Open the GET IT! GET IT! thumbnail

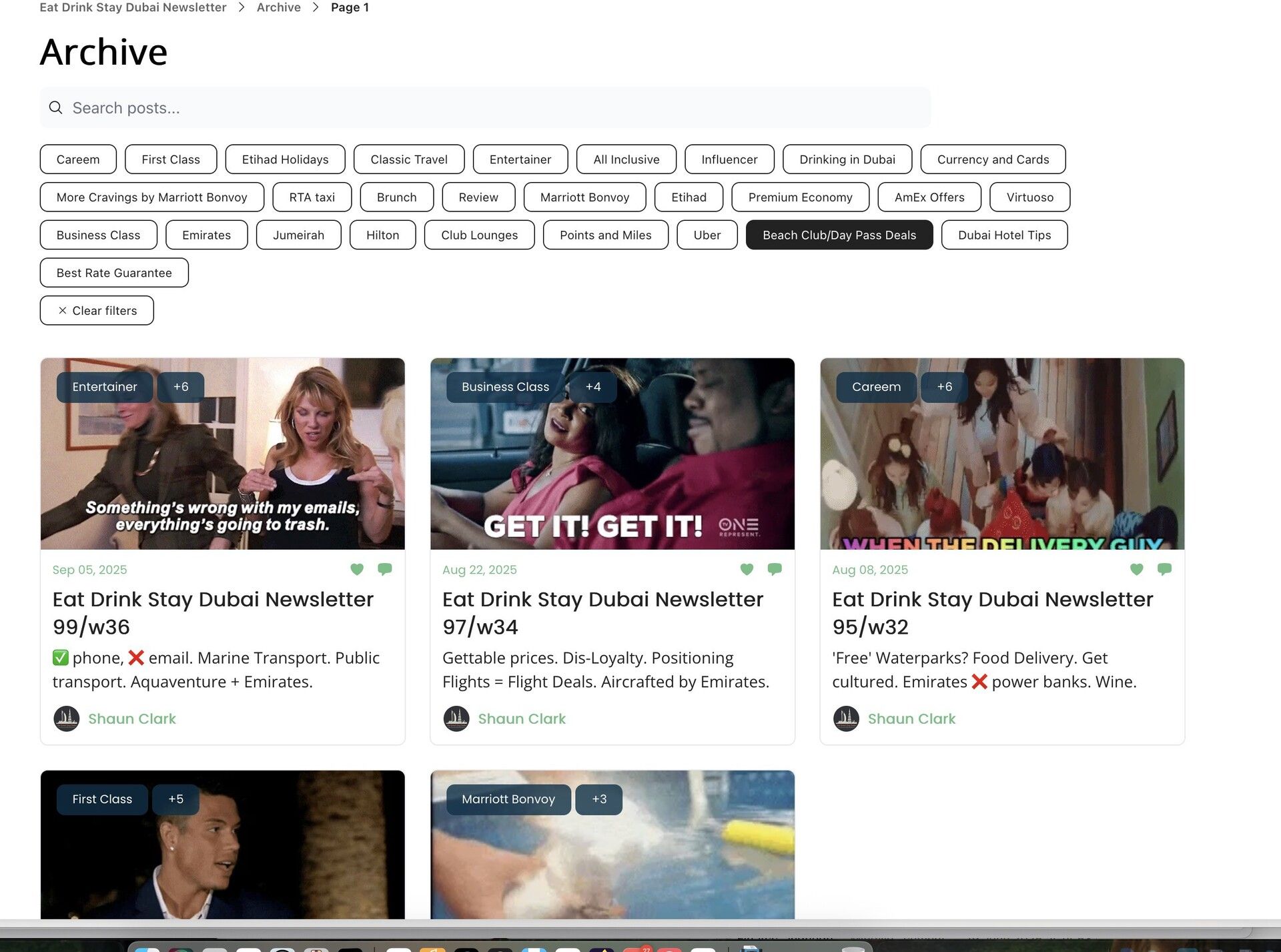[612, 454]
